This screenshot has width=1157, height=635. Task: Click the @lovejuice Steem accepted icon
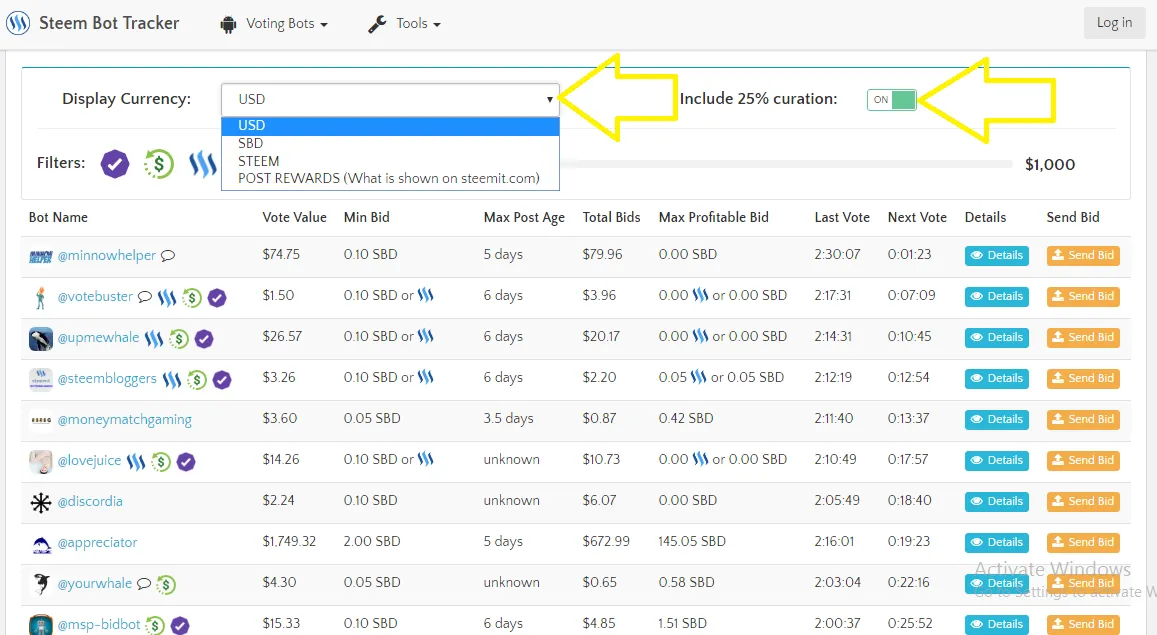pyautogui.click(x=136, y=462)
